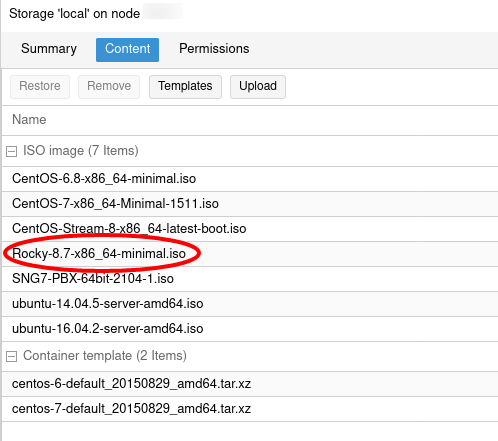Click the ISO image group header text
Viewport: 498px width, 441px height.
81,151
